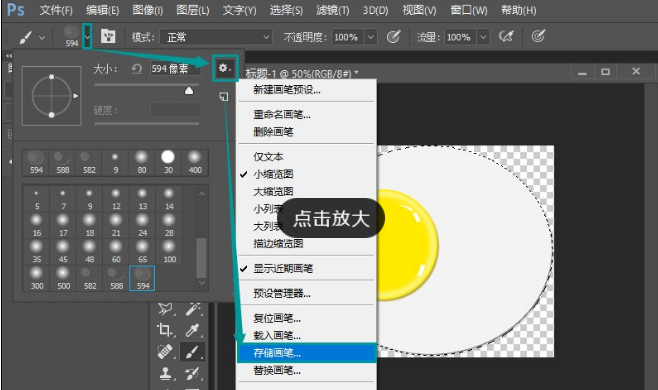
Task: Select the Lasso tool in toolbox
Action: pyautogui.click(x=164, y=309)
